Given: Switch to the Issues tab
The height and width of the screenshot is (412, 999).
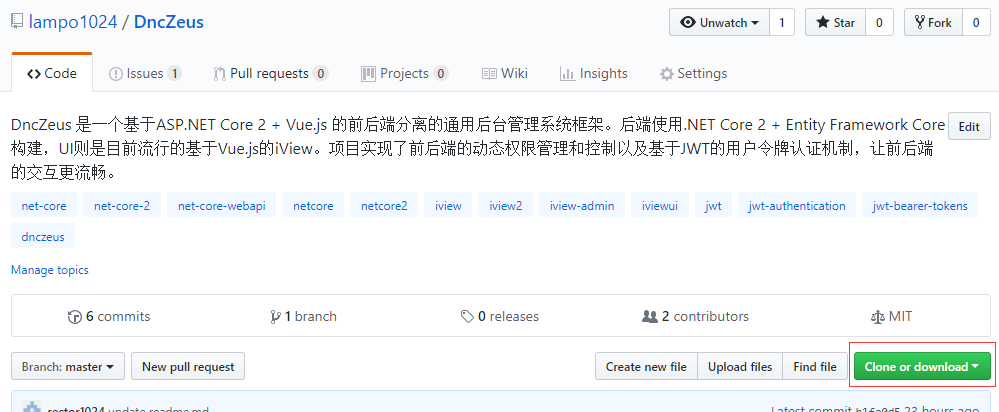Looking at the screenshot, I should [145, 74].
